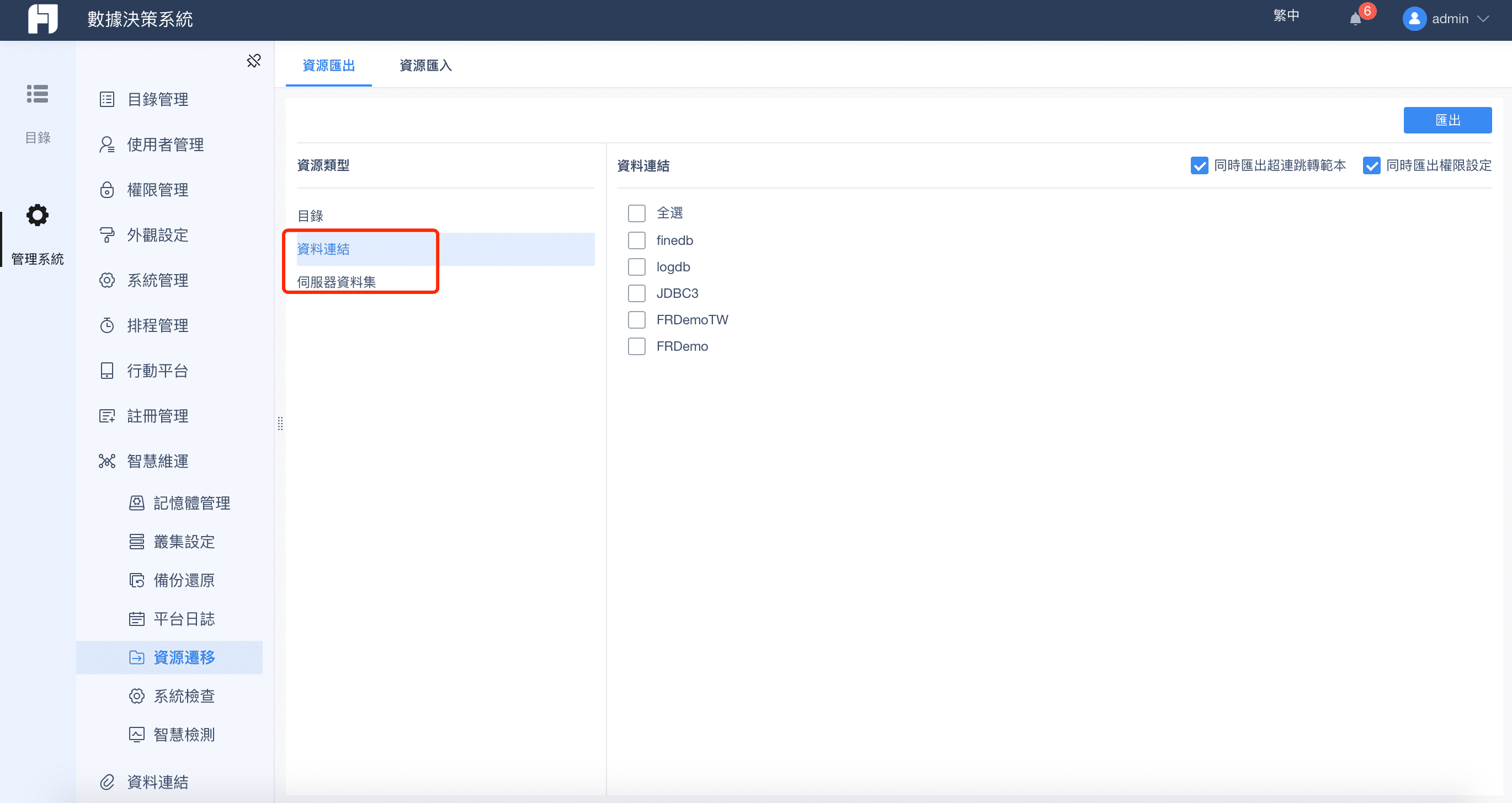Image resolution: width=1512 pixels, height=803 pixels.
Task: Open the 目錄 list icon in left rail
Action: click(38, 94)
